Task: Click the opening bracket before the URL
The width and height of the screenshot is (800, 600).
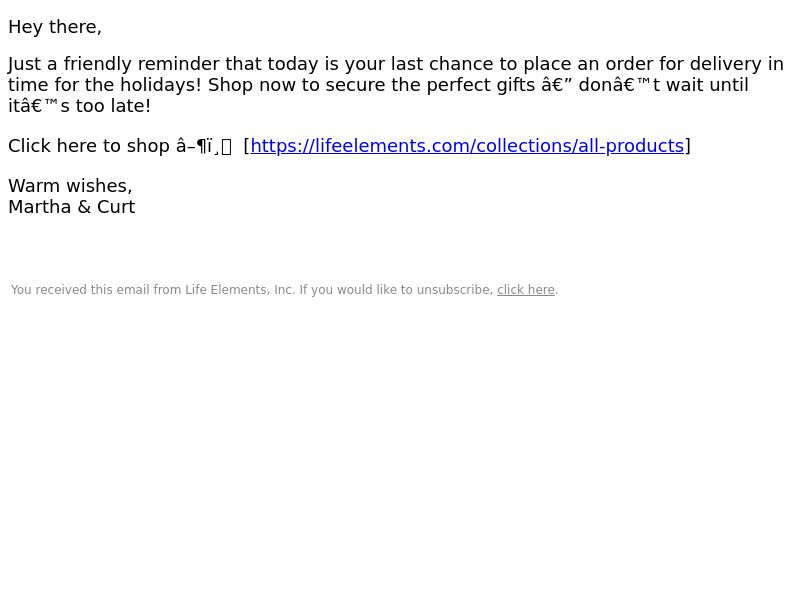Action: 246,146
